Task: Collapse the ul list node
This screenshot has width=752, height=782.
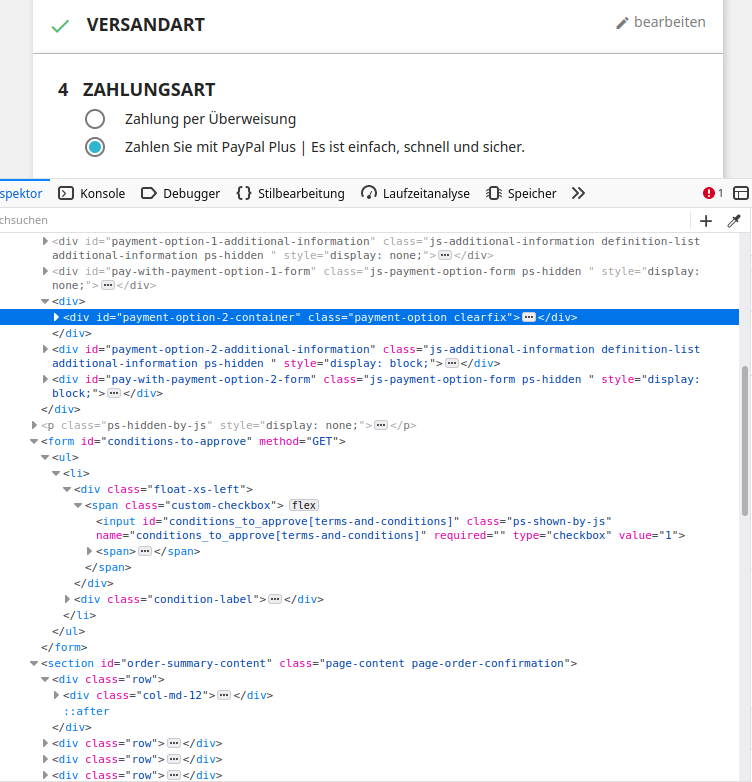Action: coord(45,457)
